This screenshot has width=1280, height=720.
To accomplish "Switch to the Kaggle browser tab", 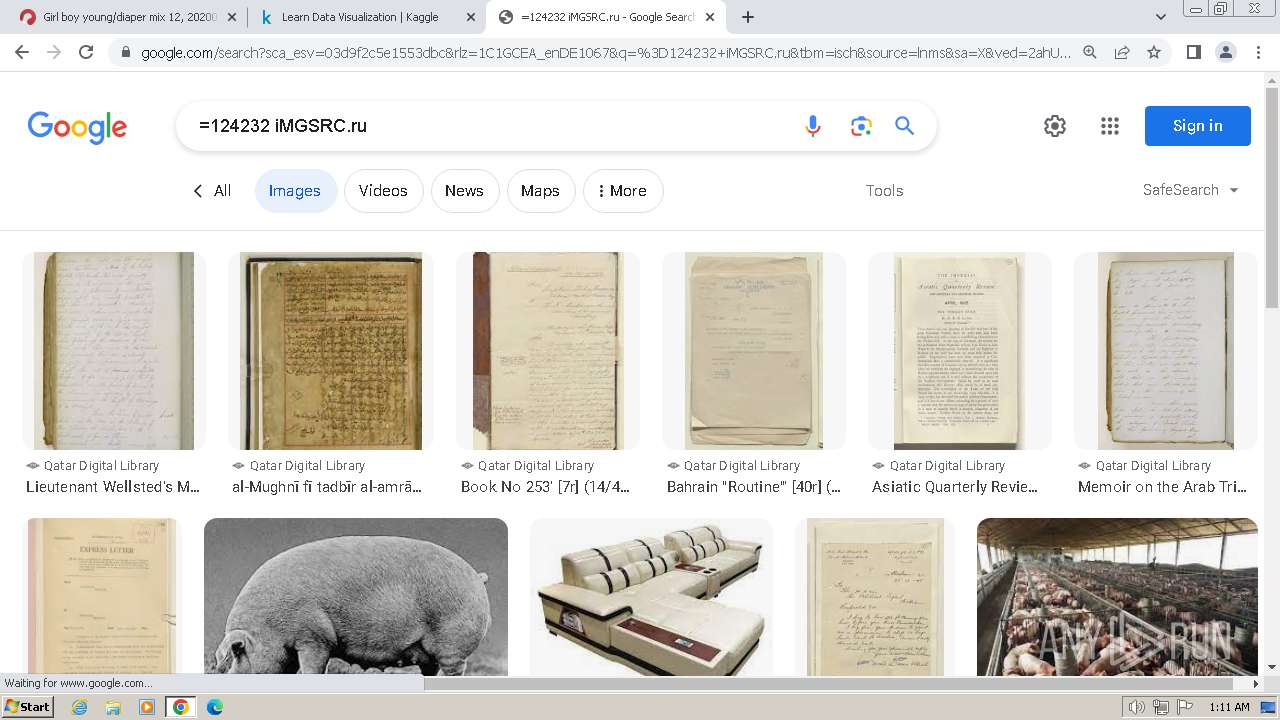I will 366,17.
